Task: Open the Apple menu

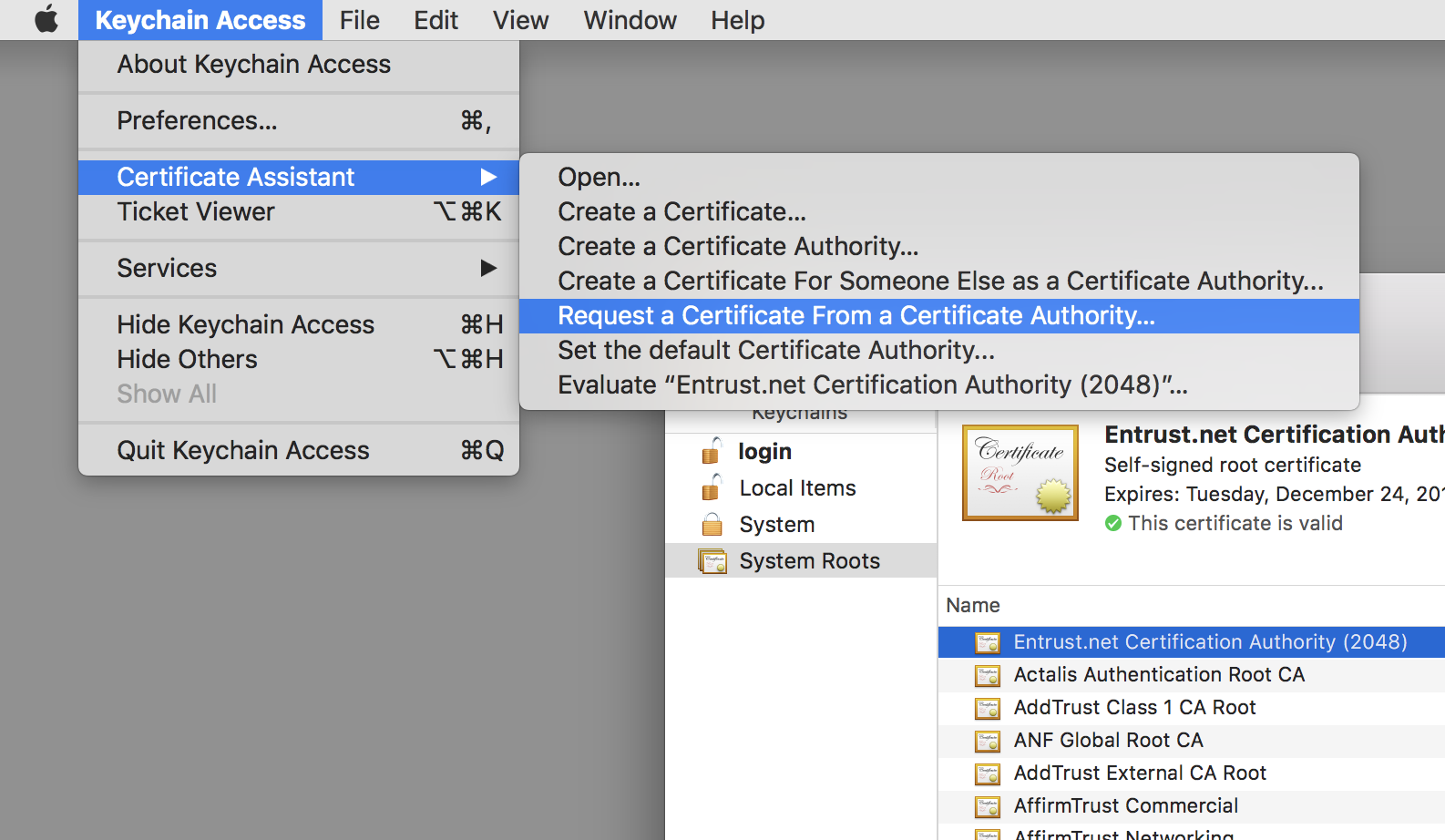Action: (46, 19)
